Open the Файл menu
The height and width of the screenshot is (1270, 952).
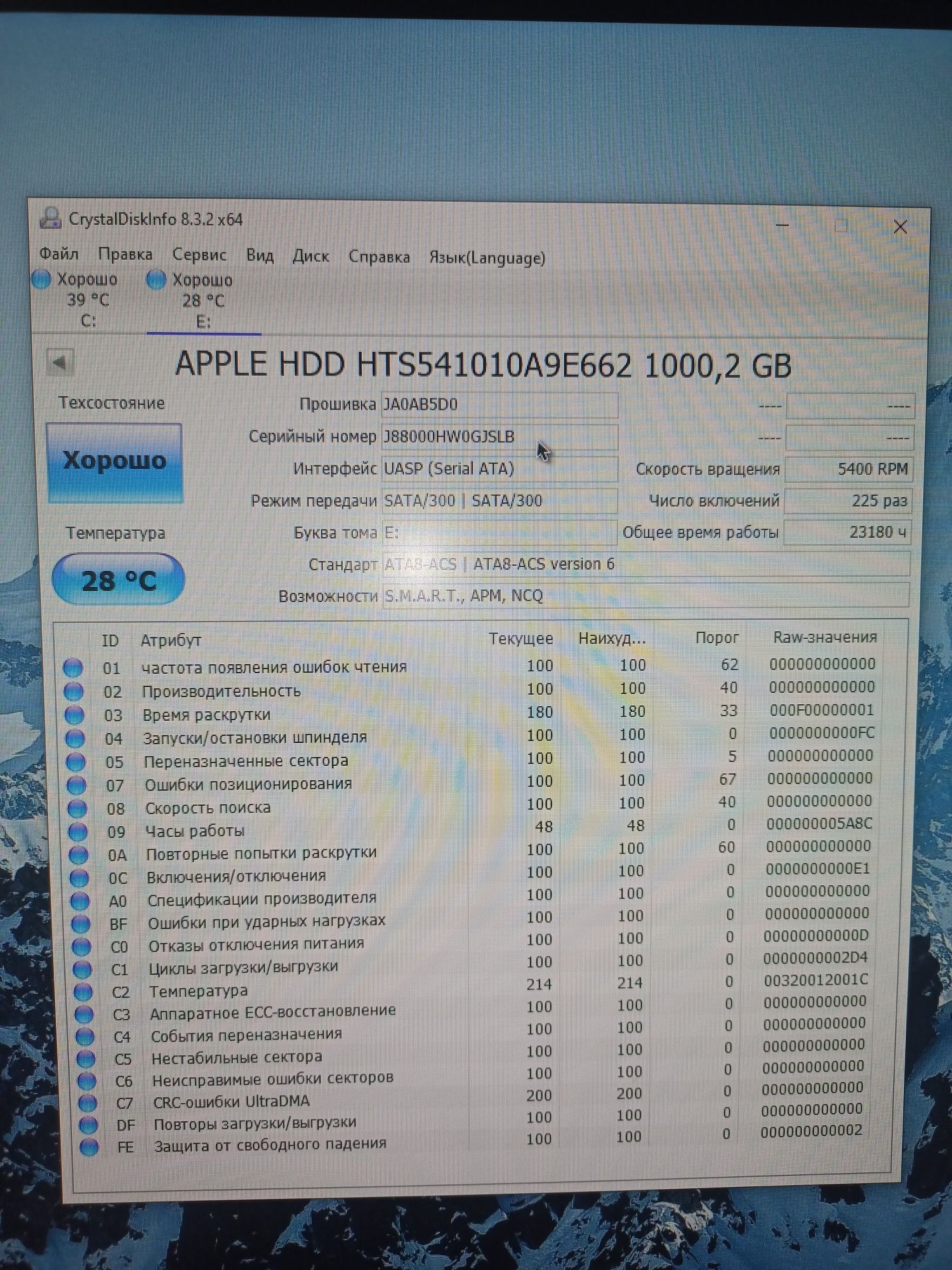point(59,254)
